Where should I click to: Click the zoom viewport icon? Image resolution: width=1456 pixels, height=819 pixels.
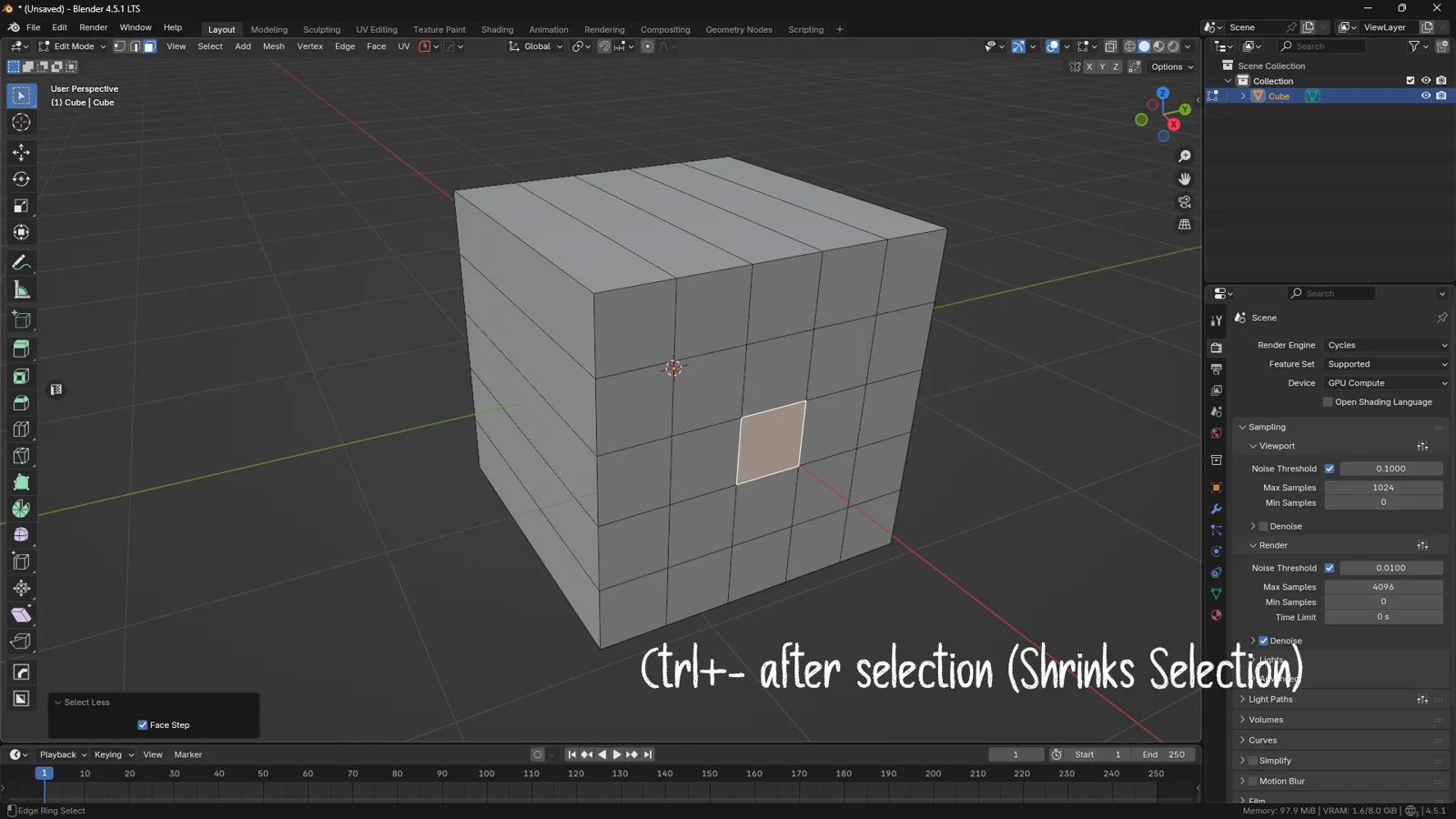pos(1184,157)
